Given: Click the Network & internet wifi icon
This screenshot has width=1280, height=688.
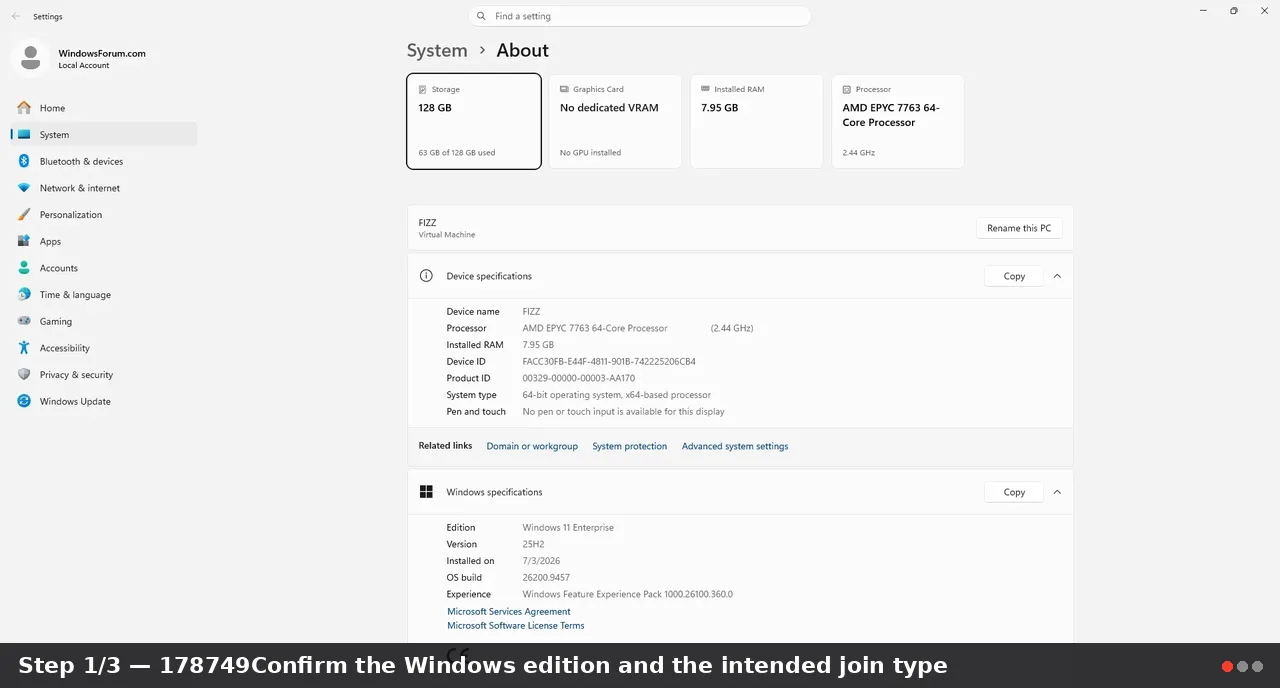Looking at the screenshot, I should (24, 188).
